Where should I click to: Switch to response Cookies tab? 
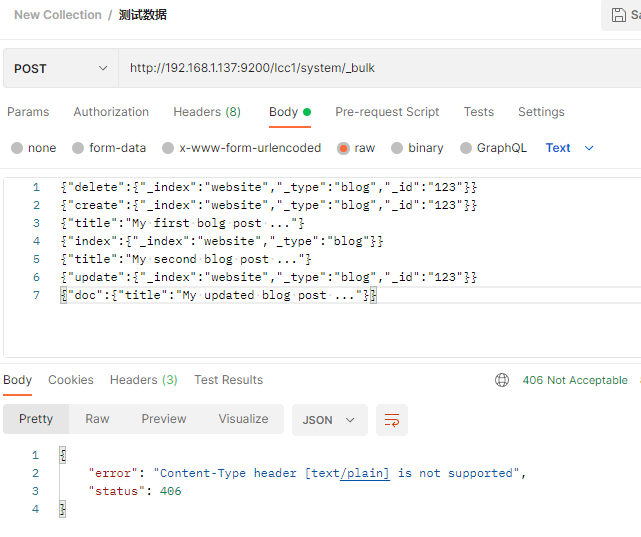coord(71,380)
